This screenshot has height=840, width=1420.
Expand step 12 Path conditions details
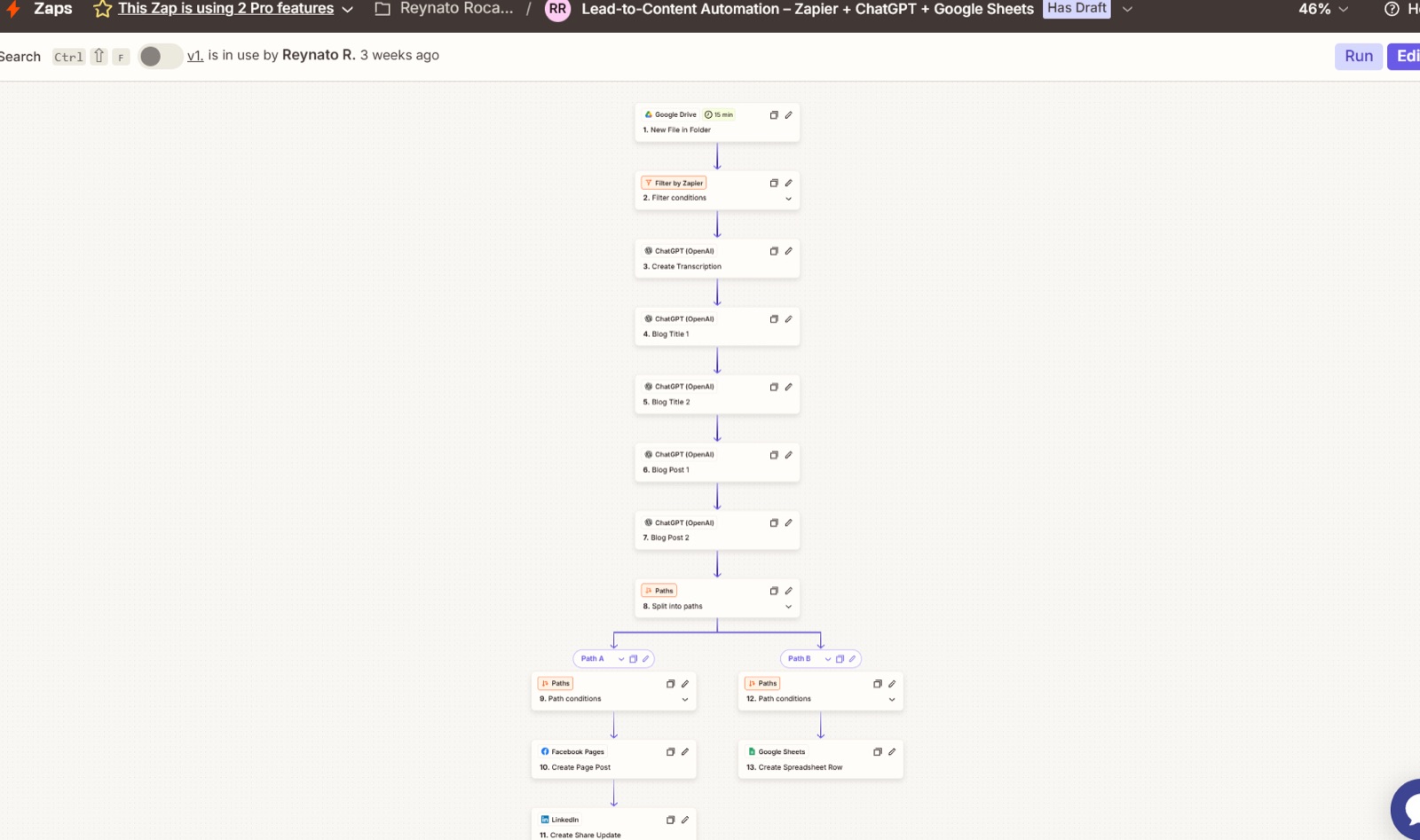pos(892,700)
